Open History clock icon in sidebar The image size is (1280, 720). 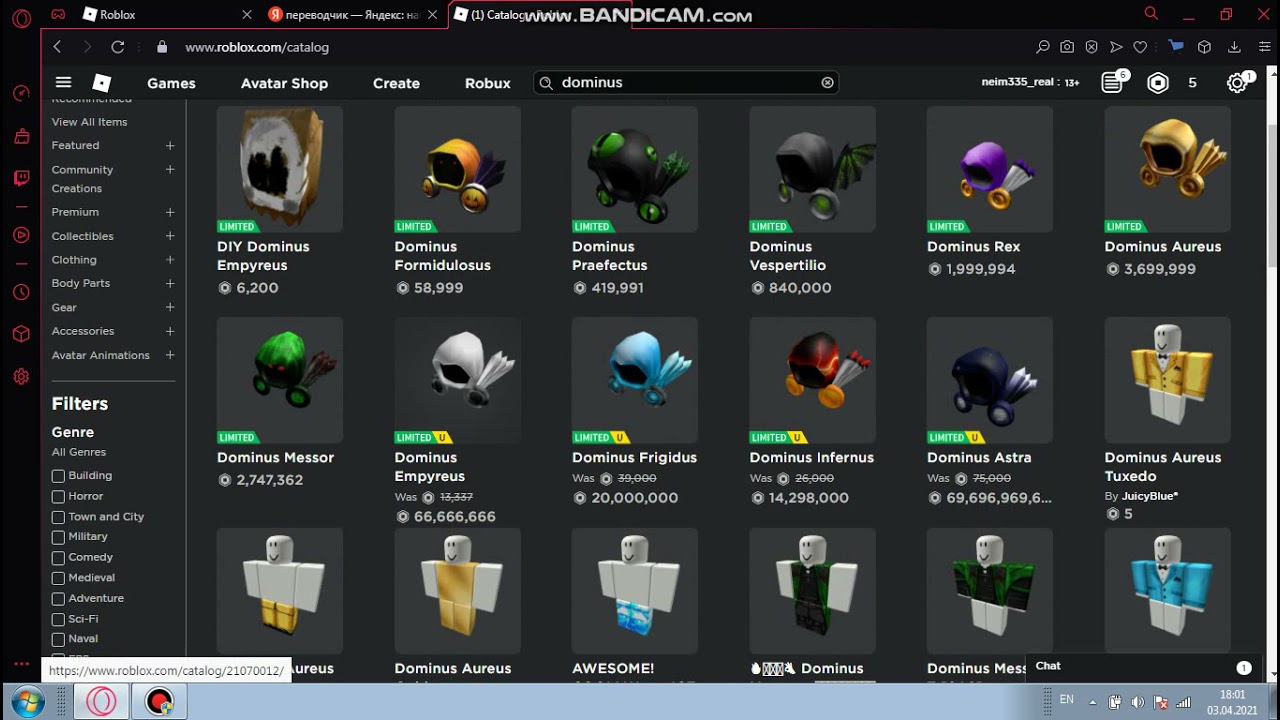[x=21, y=292]
